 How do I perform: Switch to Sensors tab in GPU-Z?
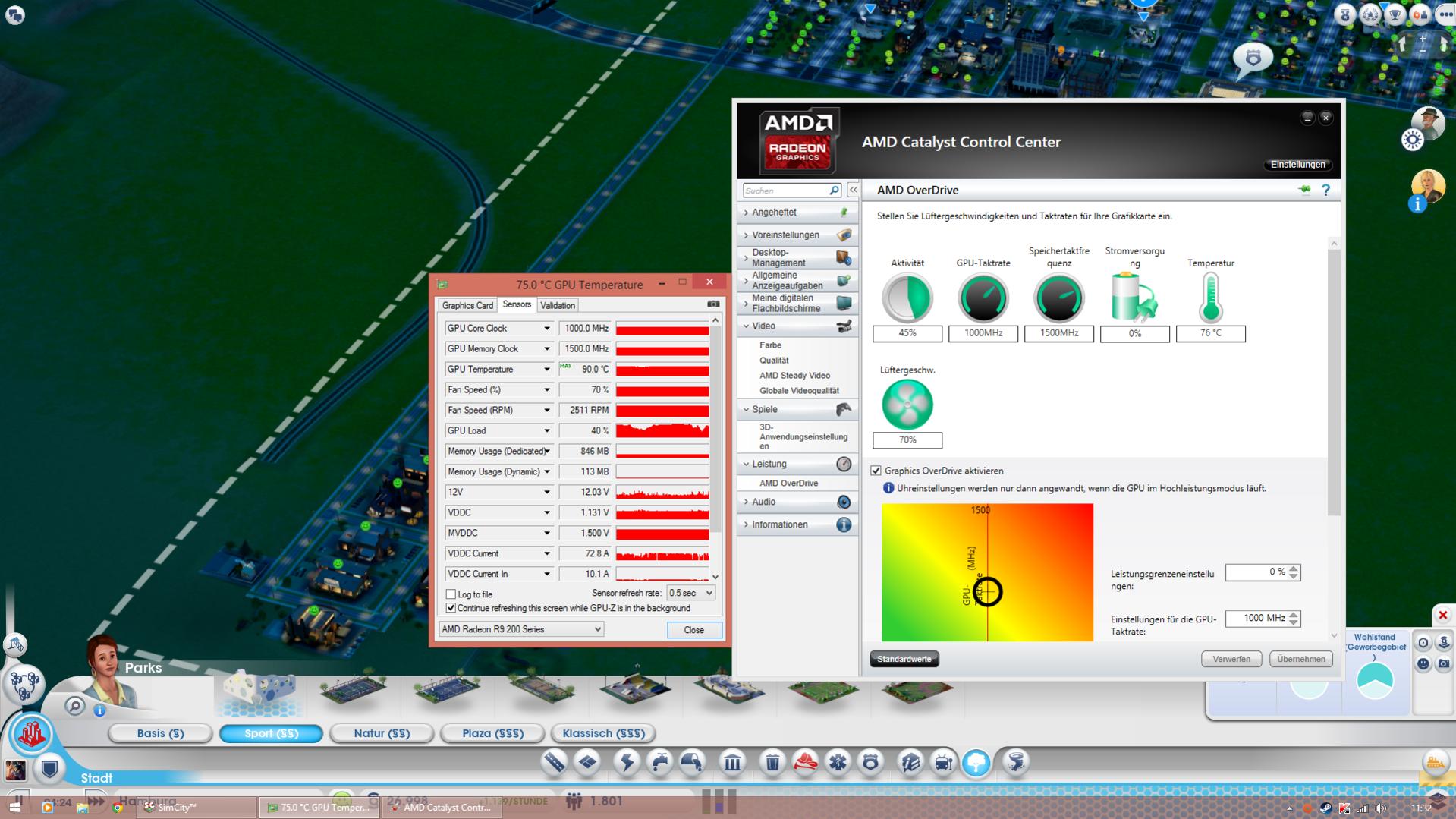[x=517, y=304]
